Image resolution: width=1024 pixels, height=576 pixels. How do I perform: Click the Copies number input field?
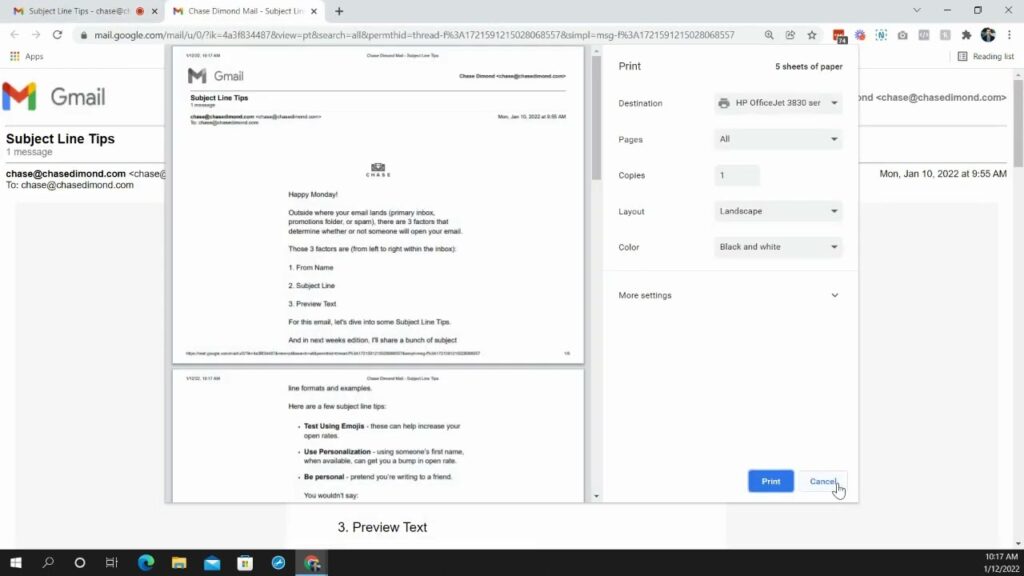click(x=737, y=175)
